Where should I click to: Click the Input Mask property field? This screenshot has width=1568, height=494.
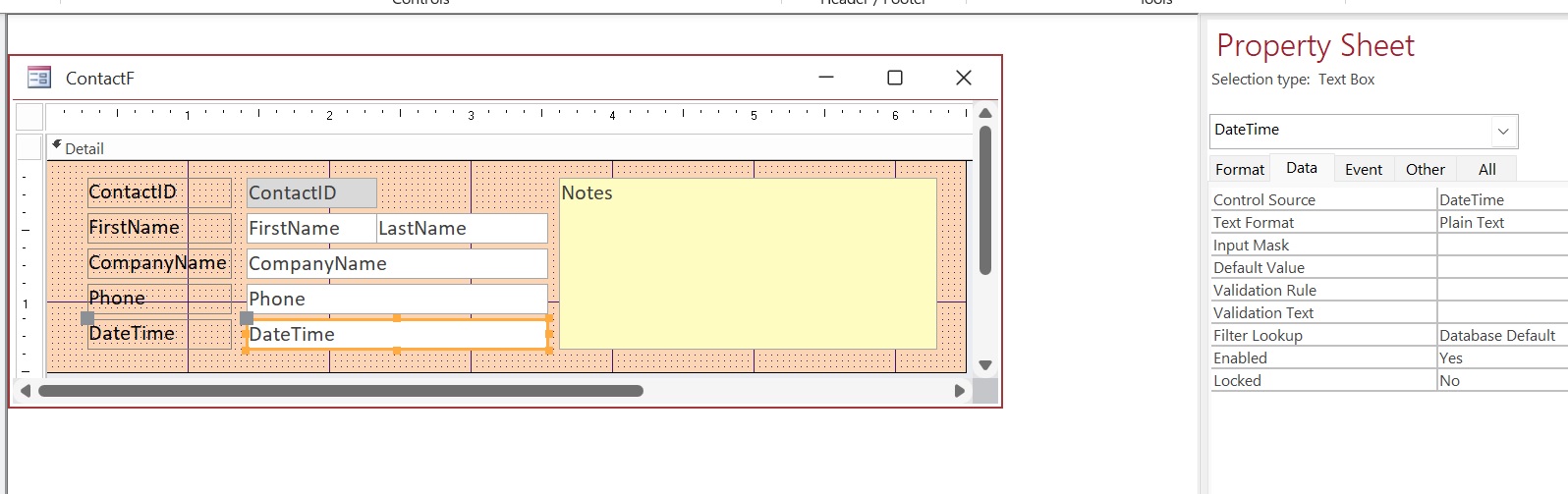click(1500, 246)
